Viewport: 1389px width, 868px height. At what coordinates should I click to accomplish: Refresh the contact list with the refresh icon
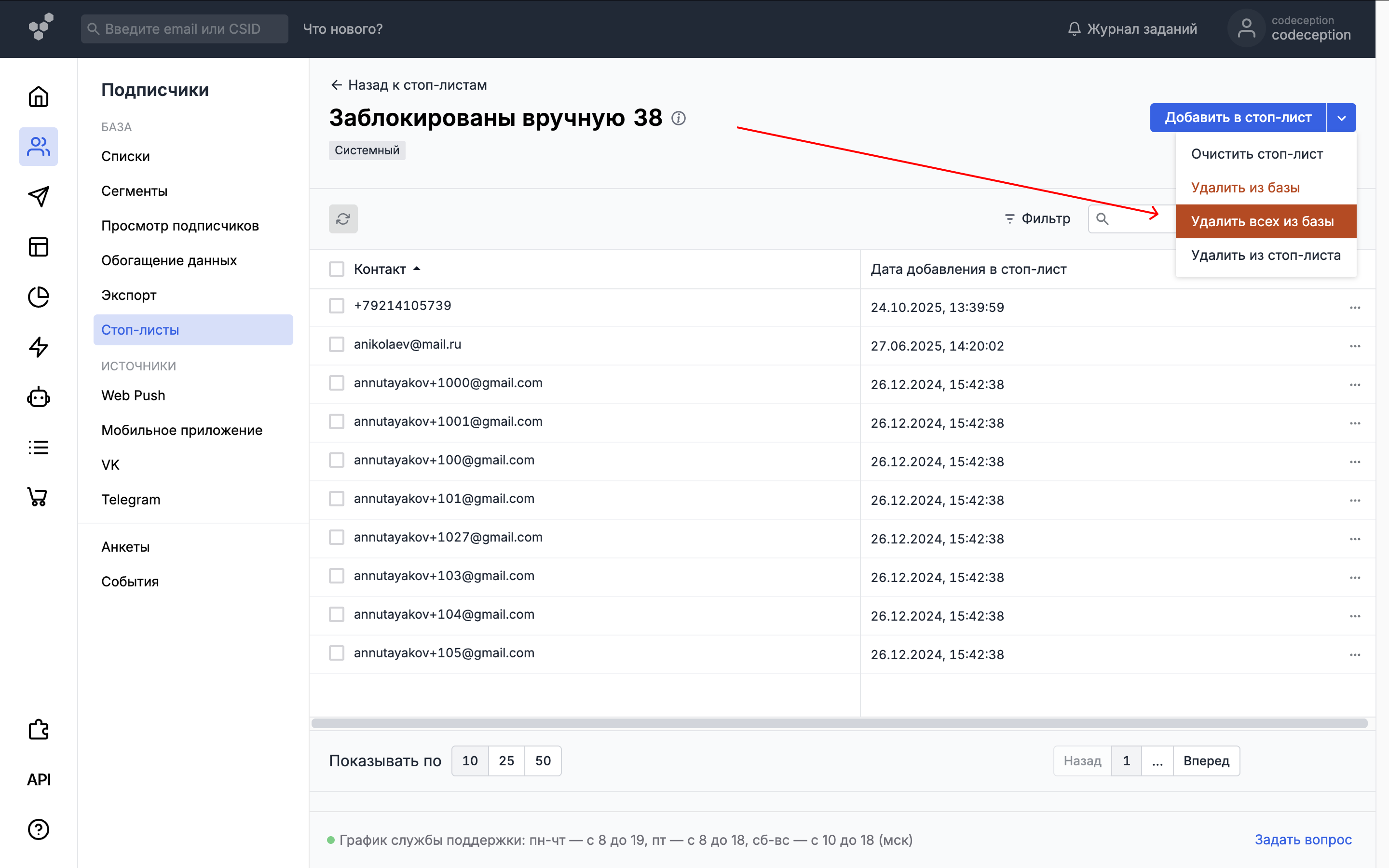point(342,219)
